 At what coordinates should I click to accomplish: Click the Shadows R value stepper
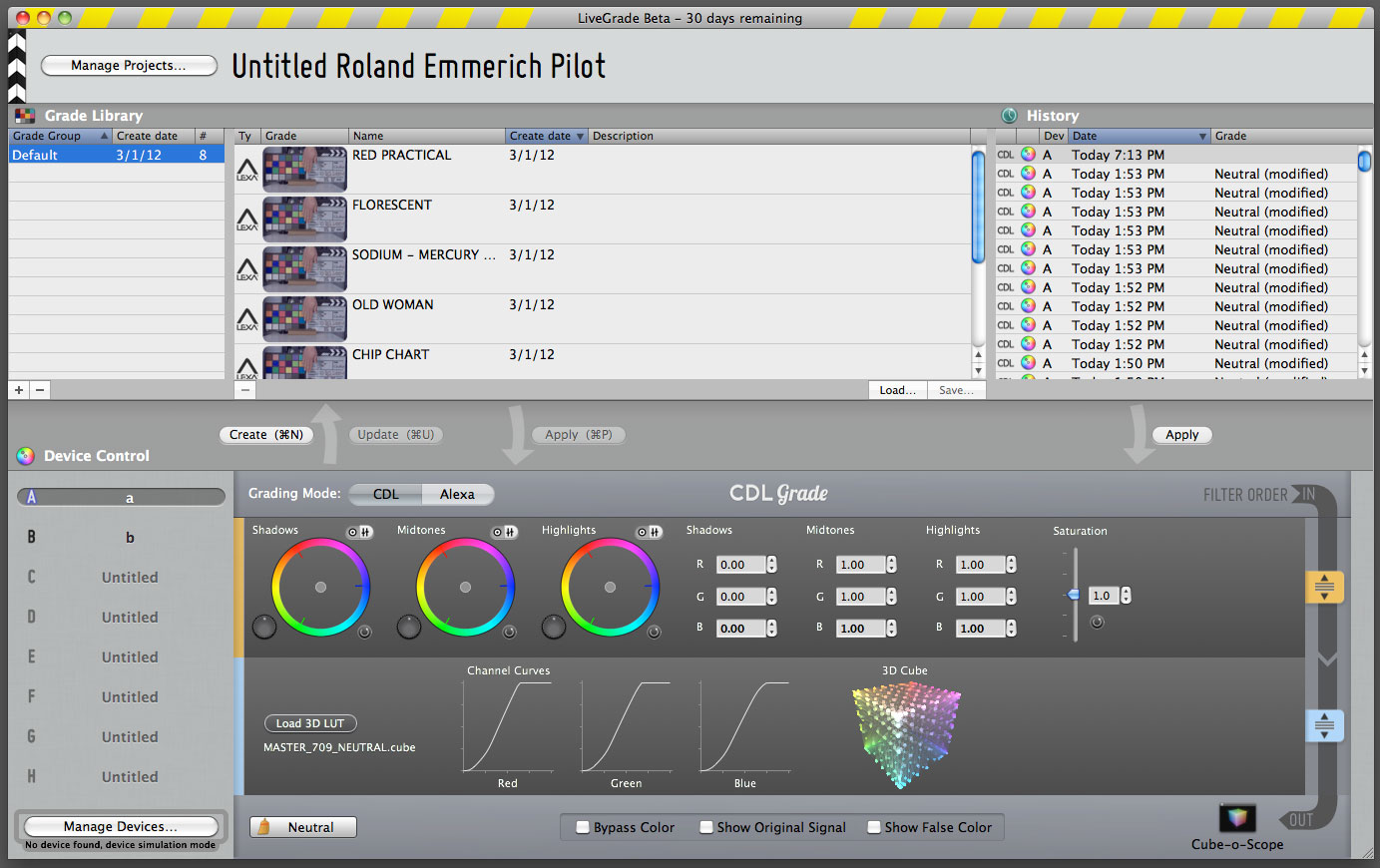771,565
